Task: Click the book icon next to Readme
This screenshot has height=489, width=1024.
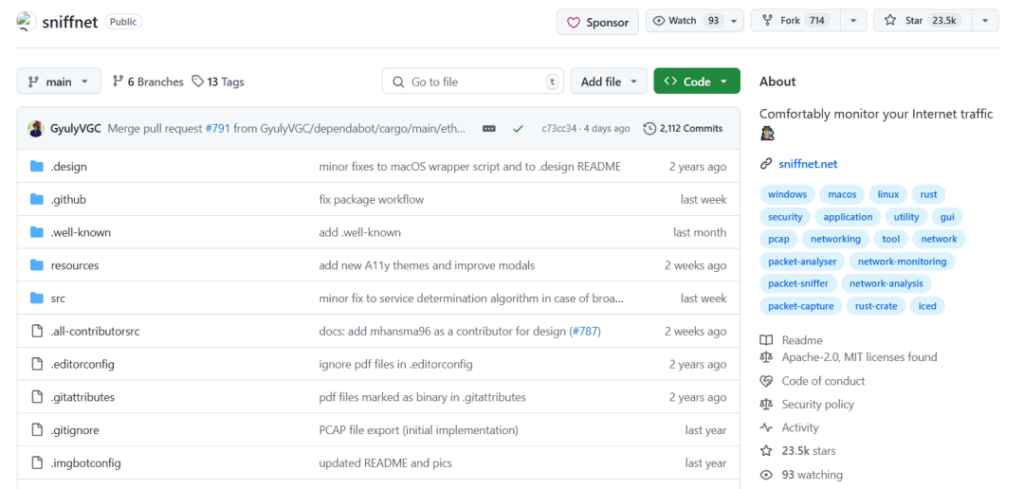Action: pyautogui.click(x=766, y=340)
